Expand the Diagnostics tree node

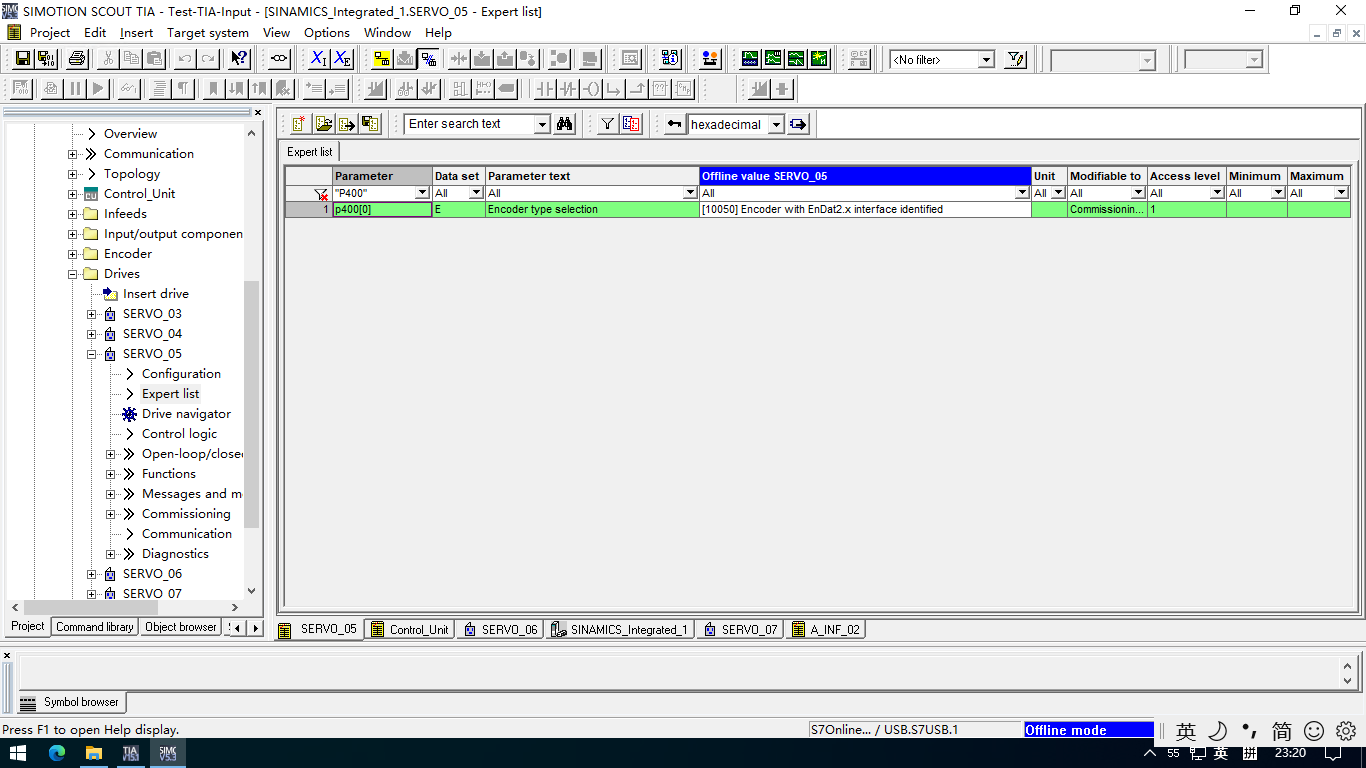point(111,554)
